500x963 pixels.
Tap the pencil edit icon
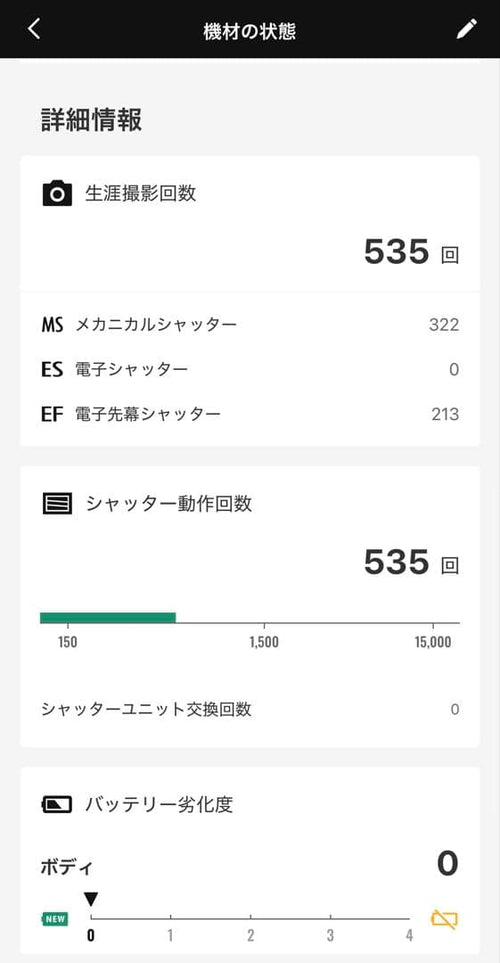466,29
